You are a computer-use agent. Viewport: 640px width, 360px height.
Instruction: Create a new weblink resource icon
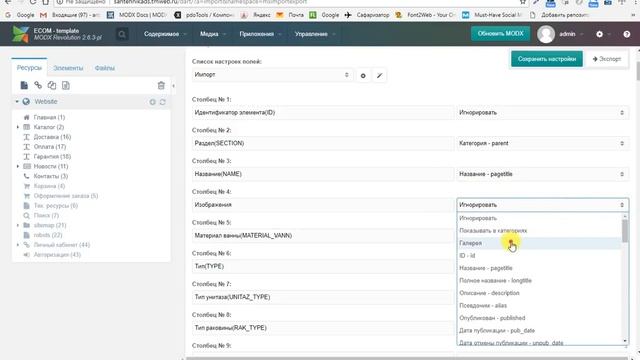tap(38, 85)
